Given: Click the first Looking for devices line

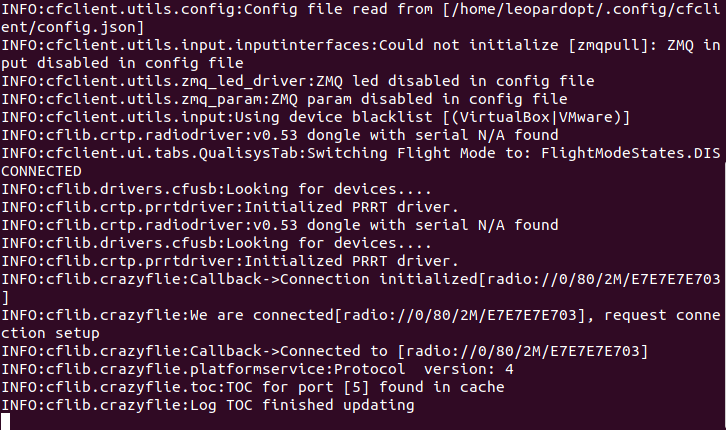Looking at the screenshot, I should click(217, 189).
